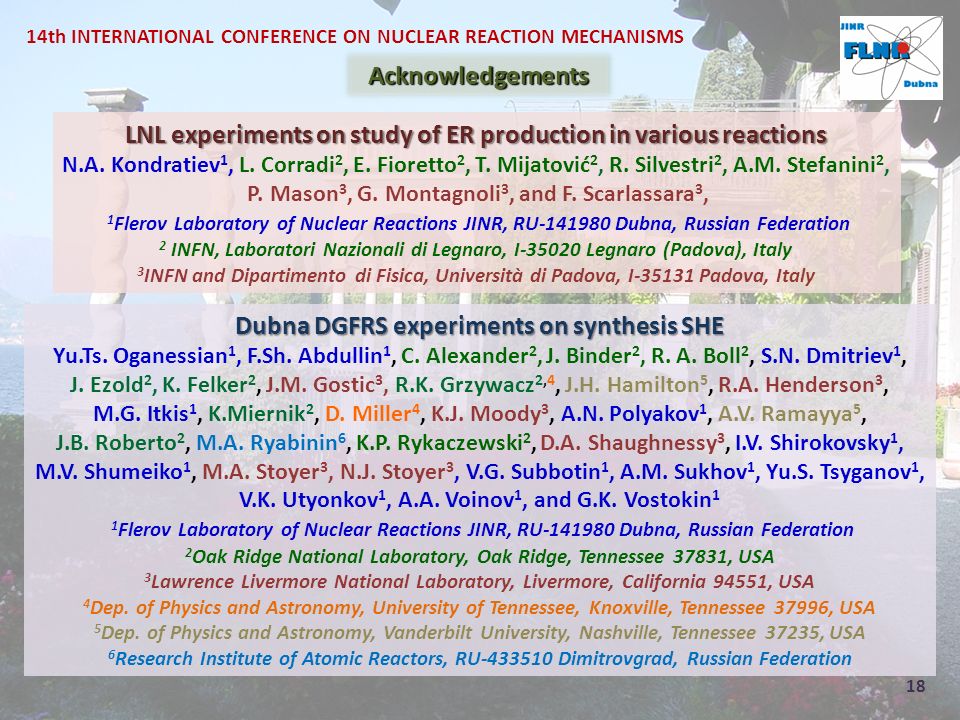Select author E. Fioretto

coord(408,165)
